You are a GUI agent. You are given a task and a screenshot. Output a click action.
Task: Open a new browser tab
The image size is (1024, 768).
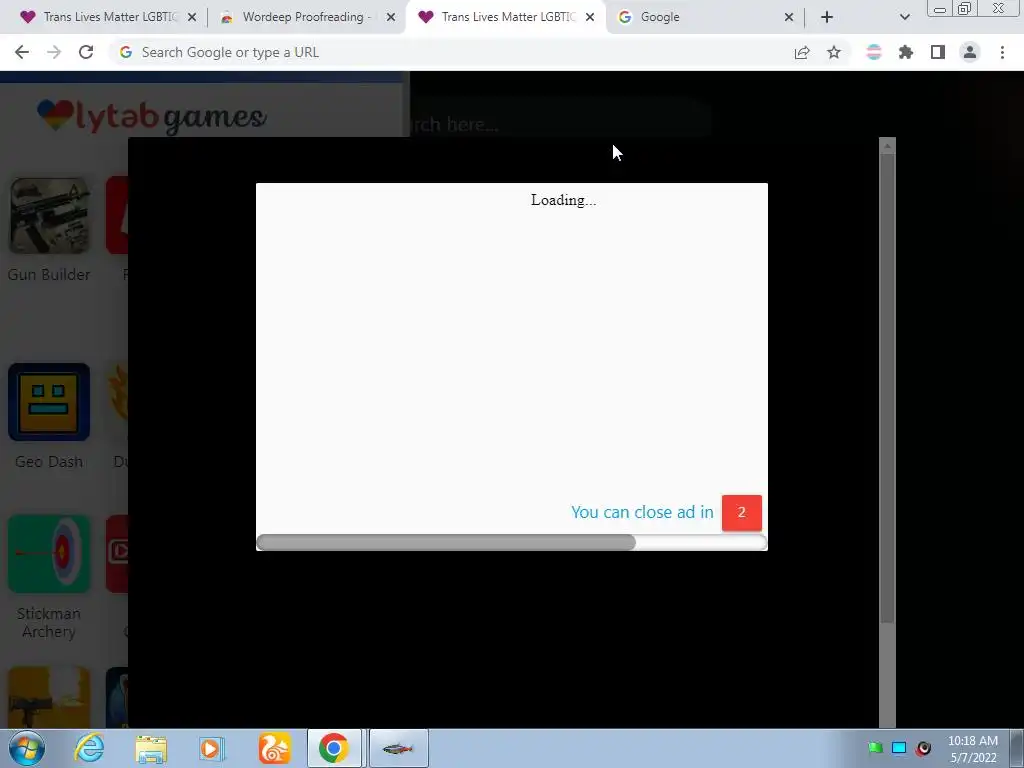pos(827,17)
